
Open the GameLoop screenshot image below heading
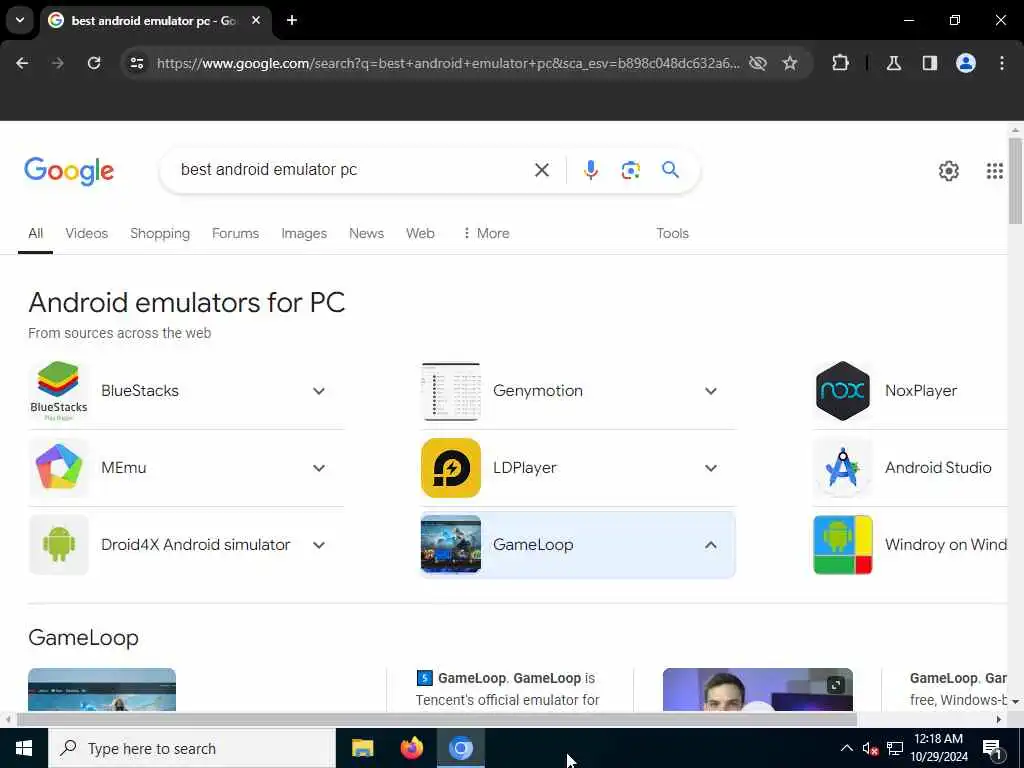click(102, 690)
